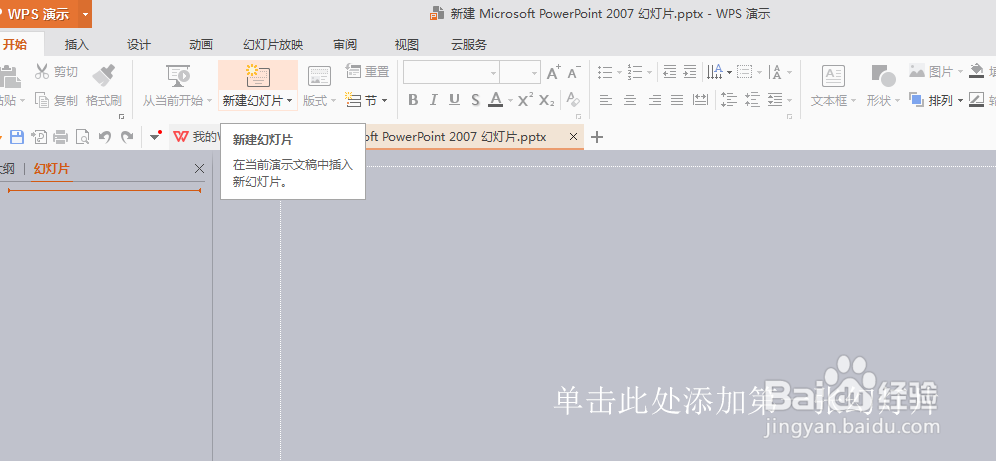Click the Layout (版式) icon
996x461 pixels.
[x=319, y=76]
